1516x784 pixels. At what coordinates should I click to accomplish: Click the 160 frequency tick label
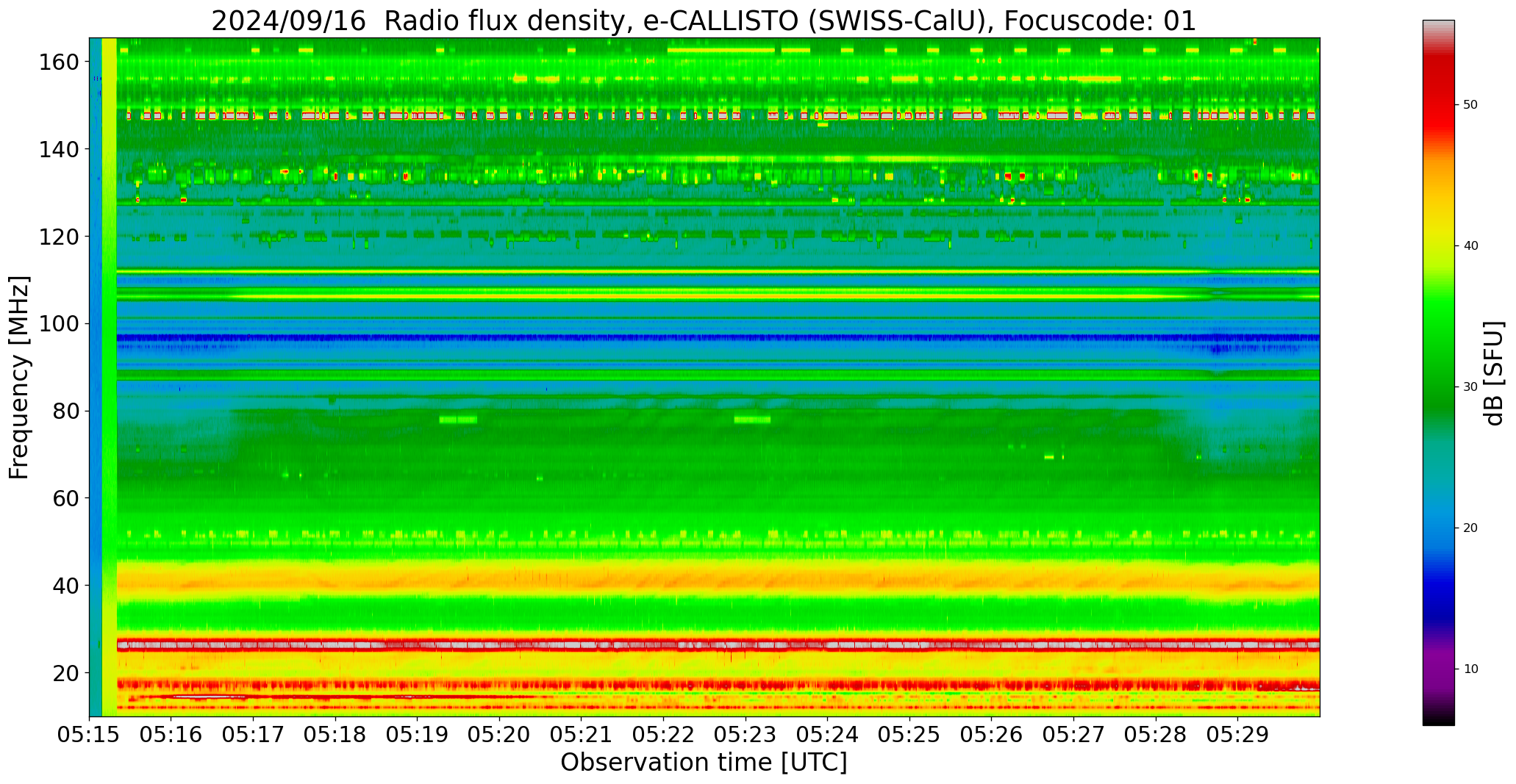pyautogui.click(x=59, y=62)
